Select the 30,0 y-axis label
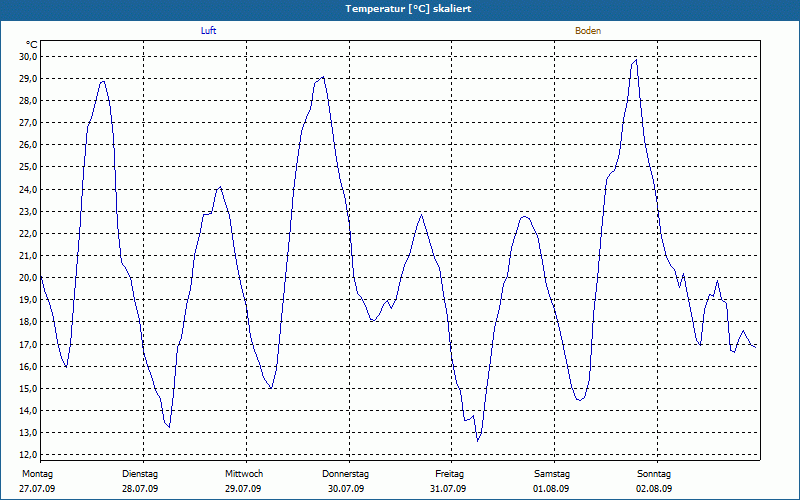 pyautogui.click(x=28, y=57)
